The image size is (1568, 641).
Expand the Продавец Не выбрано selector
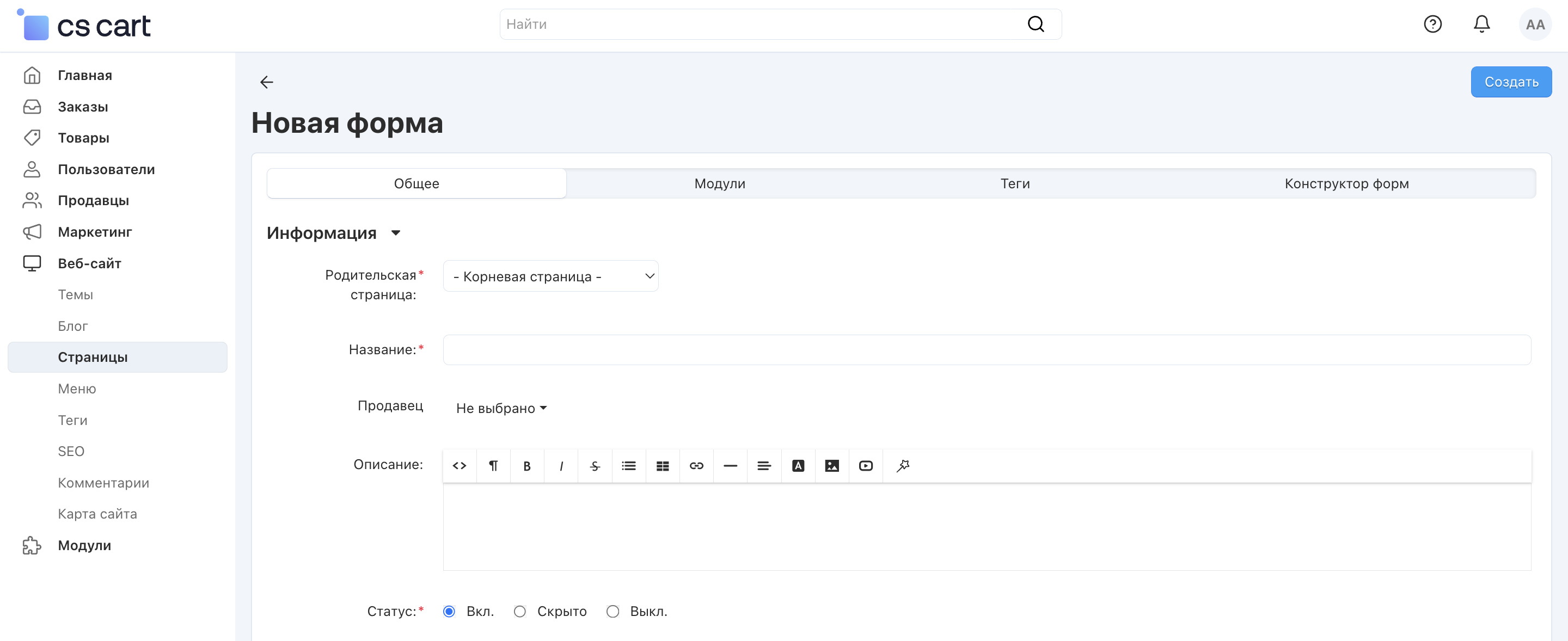coord(501,408)
